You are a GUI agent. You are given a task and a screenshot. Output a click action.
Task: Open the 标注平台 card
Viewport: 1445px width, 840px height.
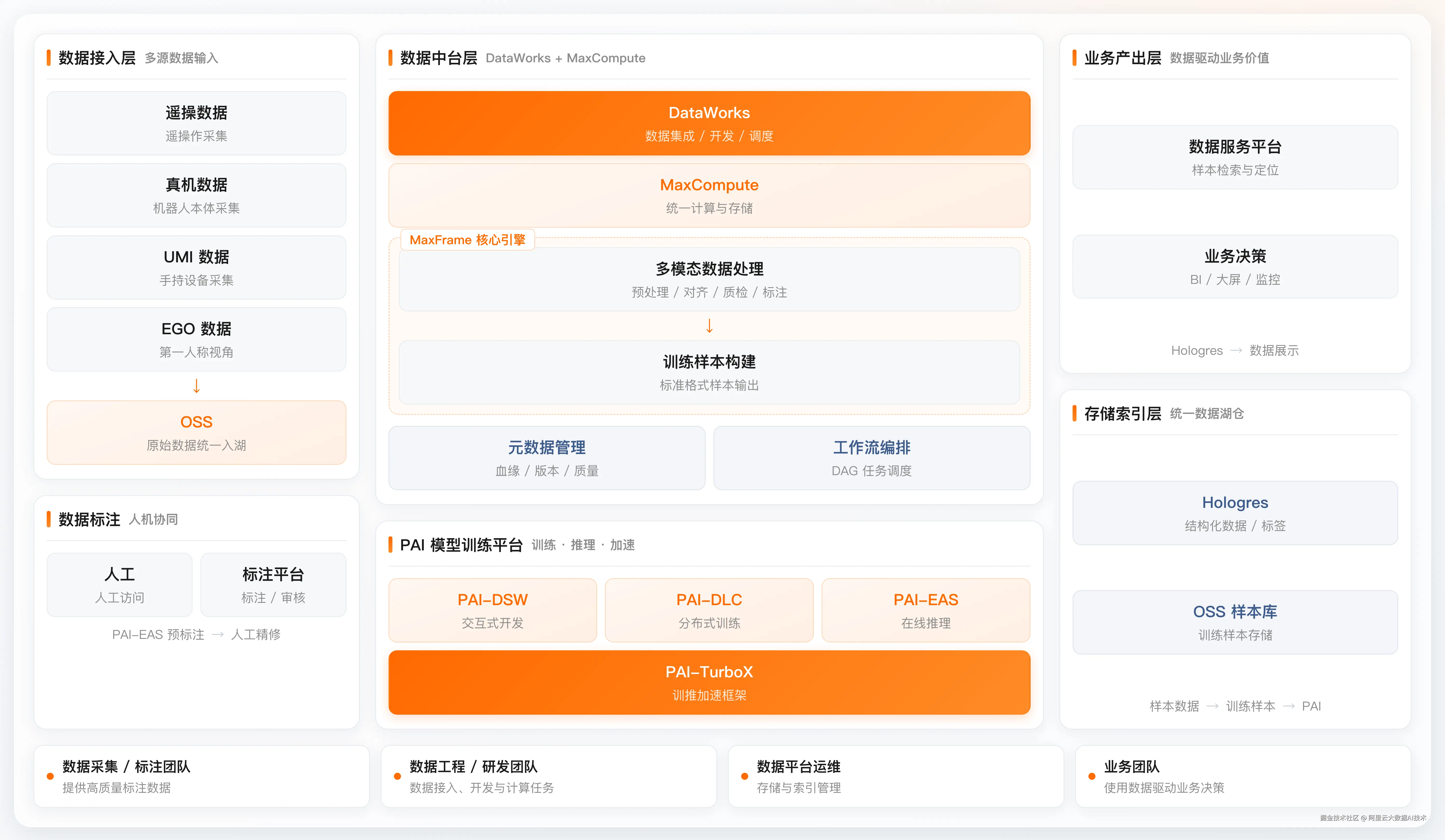coord(273,585)
